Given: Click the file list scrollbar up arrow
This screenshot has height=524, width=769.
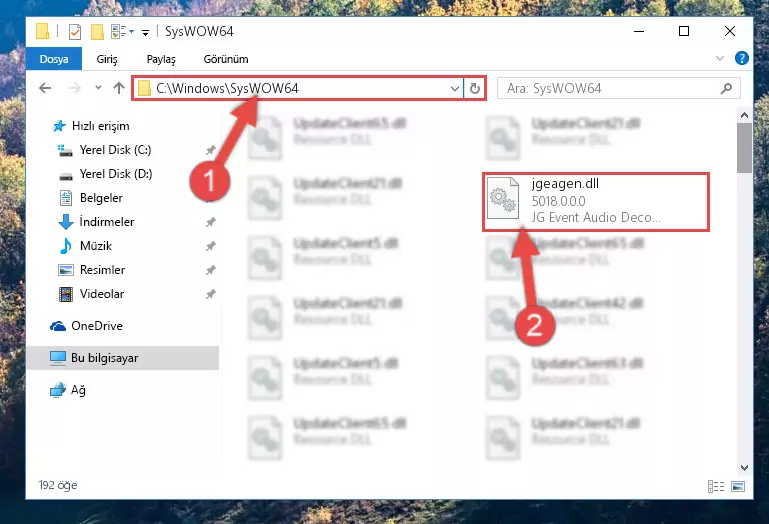Looking at the screenshot, I should 744,115.
